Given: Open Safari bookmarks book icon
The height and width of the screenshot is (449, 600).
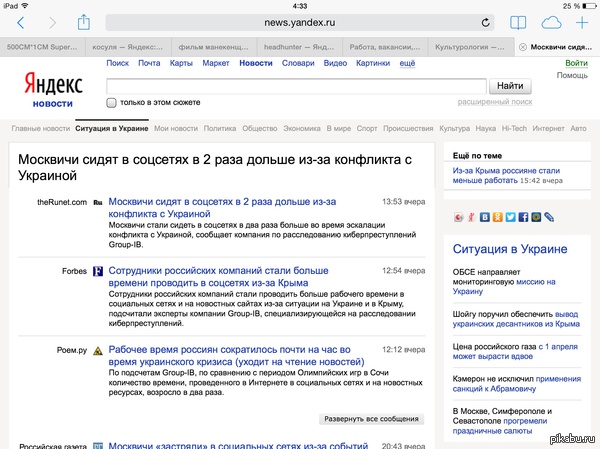Looking at the screenshot, I should click(518, 22).
